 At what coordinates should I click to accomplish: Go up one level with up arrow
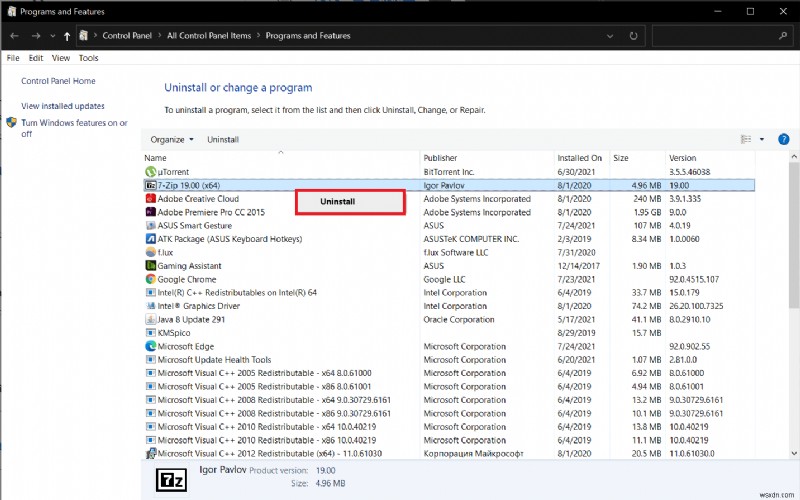click(x=67, y=36)
